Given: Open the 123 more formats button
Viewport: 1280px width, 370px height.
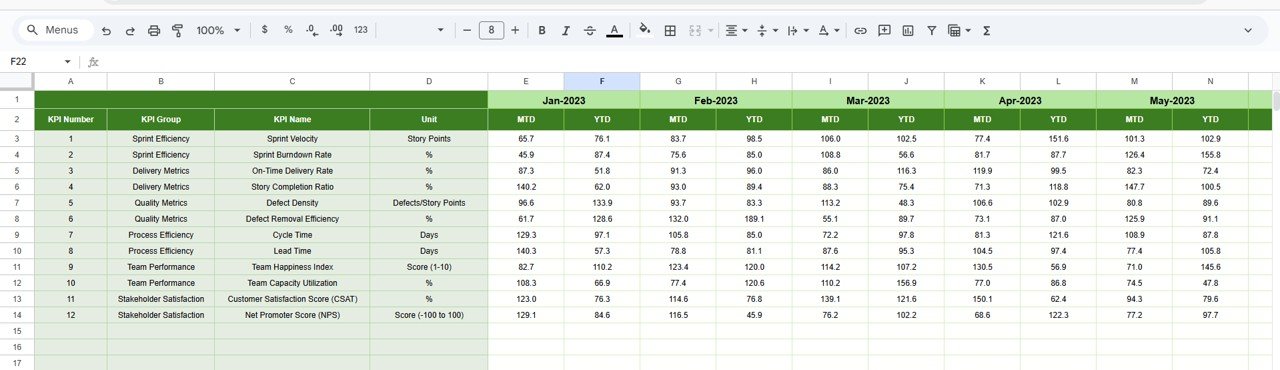Looking at the screenshot, I should (x=361, y=30).
